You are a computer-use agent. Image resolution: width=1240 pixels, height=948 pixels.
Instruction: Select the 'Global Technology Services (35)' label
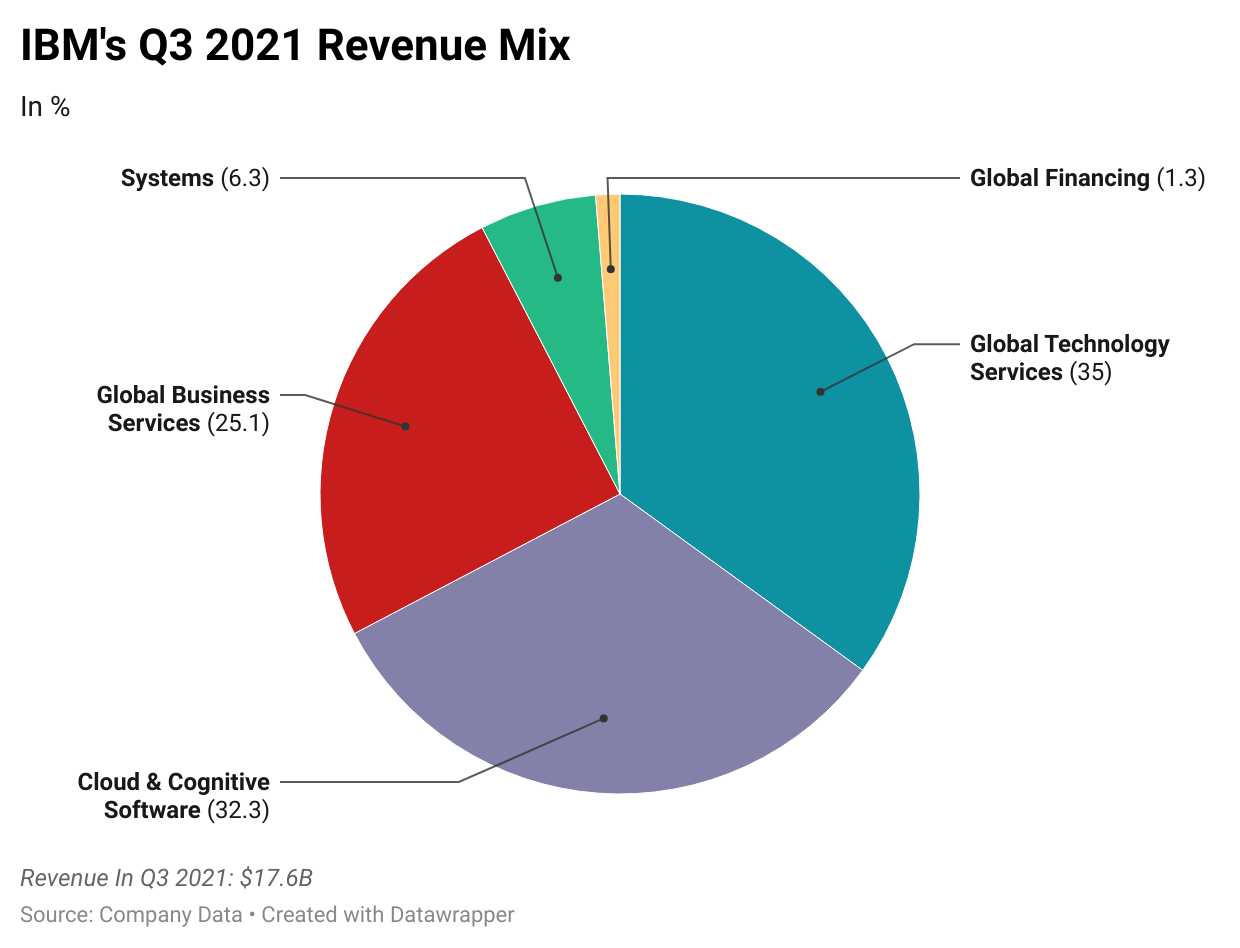pyautogui.click(x=1070, y=358)
